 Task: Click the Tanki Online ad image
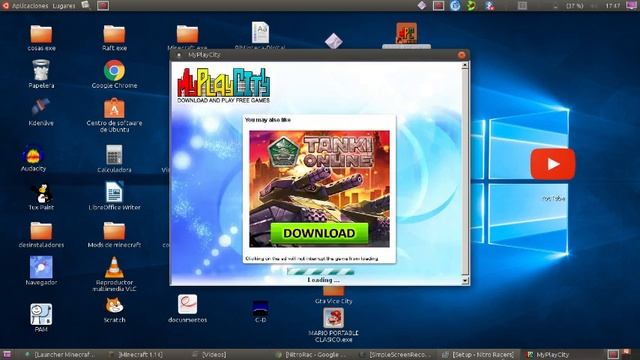(319, 189)
